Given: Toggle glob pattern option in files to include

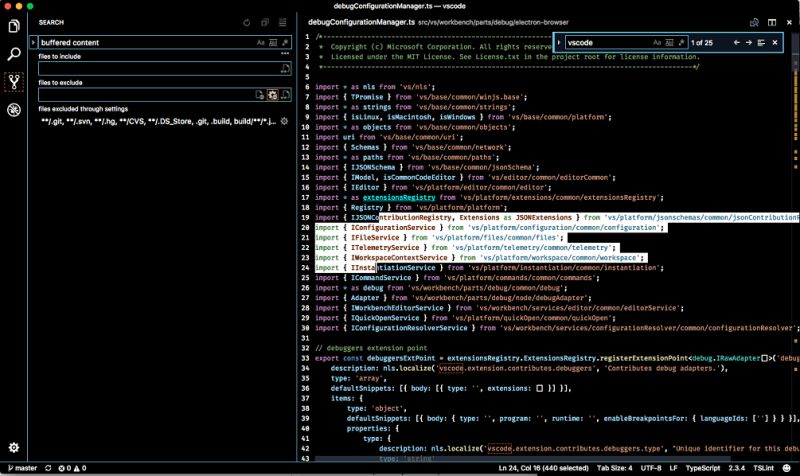Looking at the screenshot, I should (x=285, y=68).
